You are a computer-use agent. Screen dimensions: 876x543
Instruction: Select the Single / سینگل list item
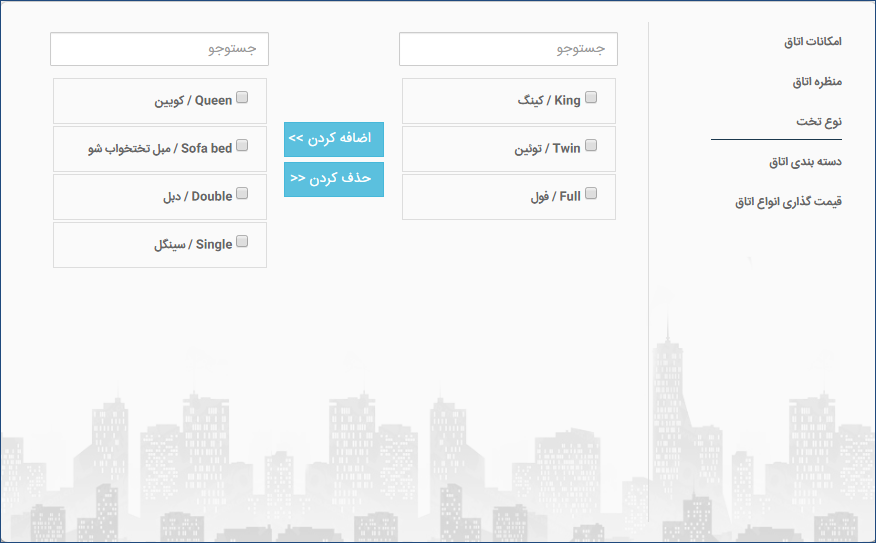pyautogui.click(x=160, y=245)
